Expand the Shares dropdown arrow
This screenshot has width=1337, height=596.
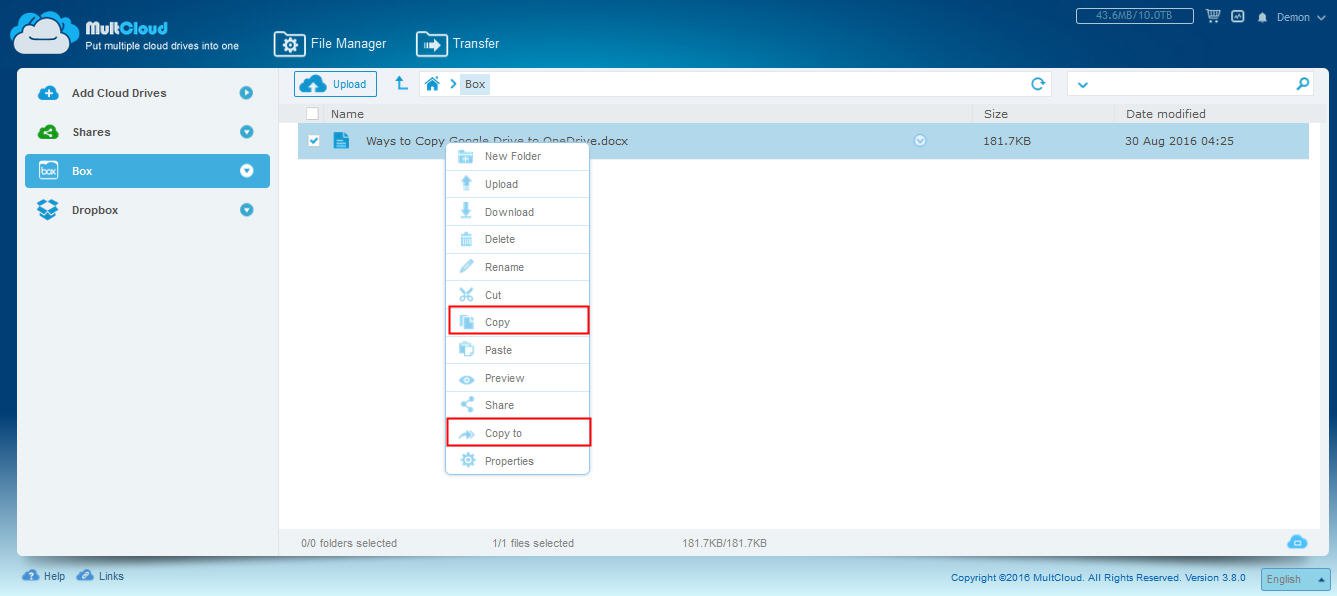(x=246, y=132)
